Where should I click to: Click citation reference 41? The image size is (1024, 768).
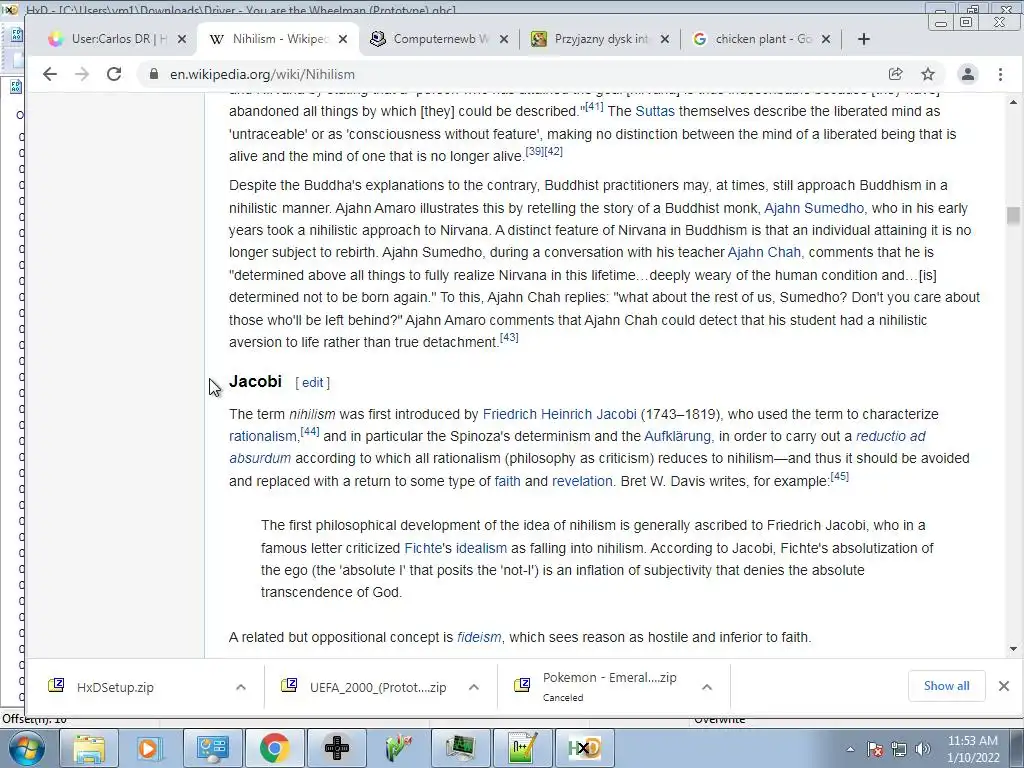click(594, 106)
